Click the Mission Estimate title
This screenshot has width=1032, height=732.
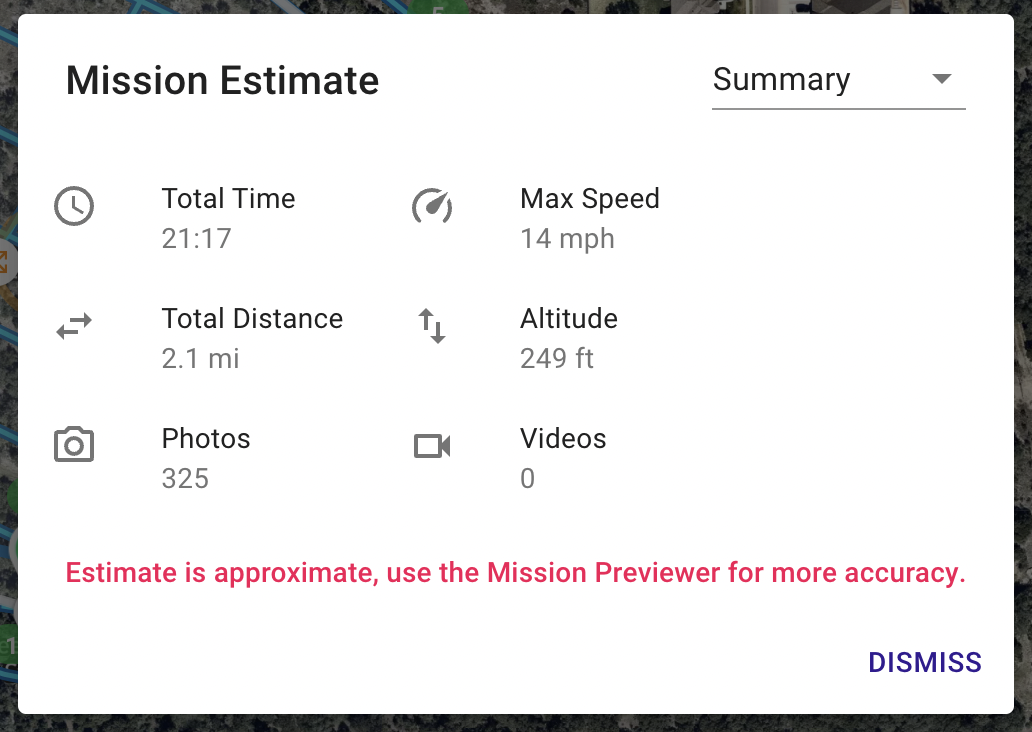tap(222, 80)
